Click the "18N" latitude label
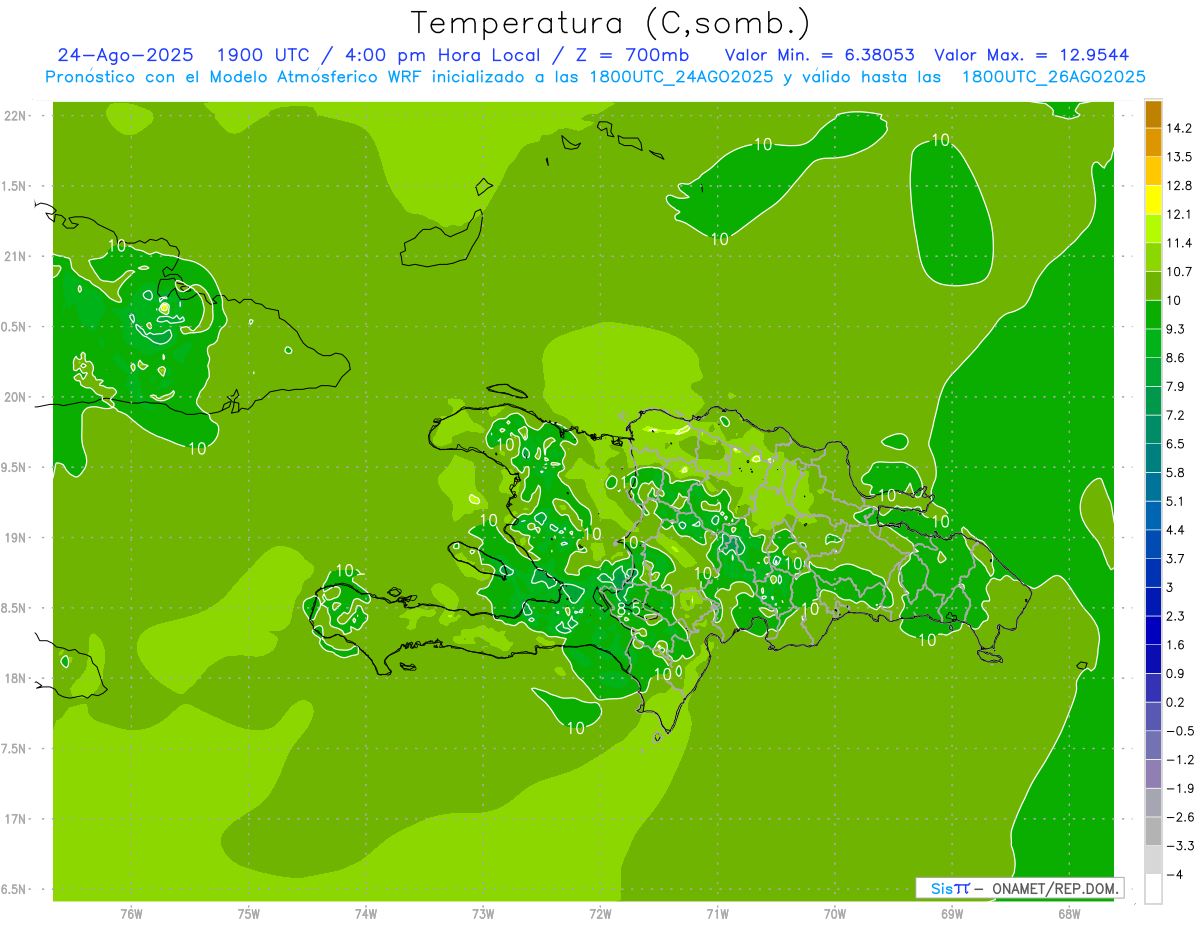 coord(17,678)
